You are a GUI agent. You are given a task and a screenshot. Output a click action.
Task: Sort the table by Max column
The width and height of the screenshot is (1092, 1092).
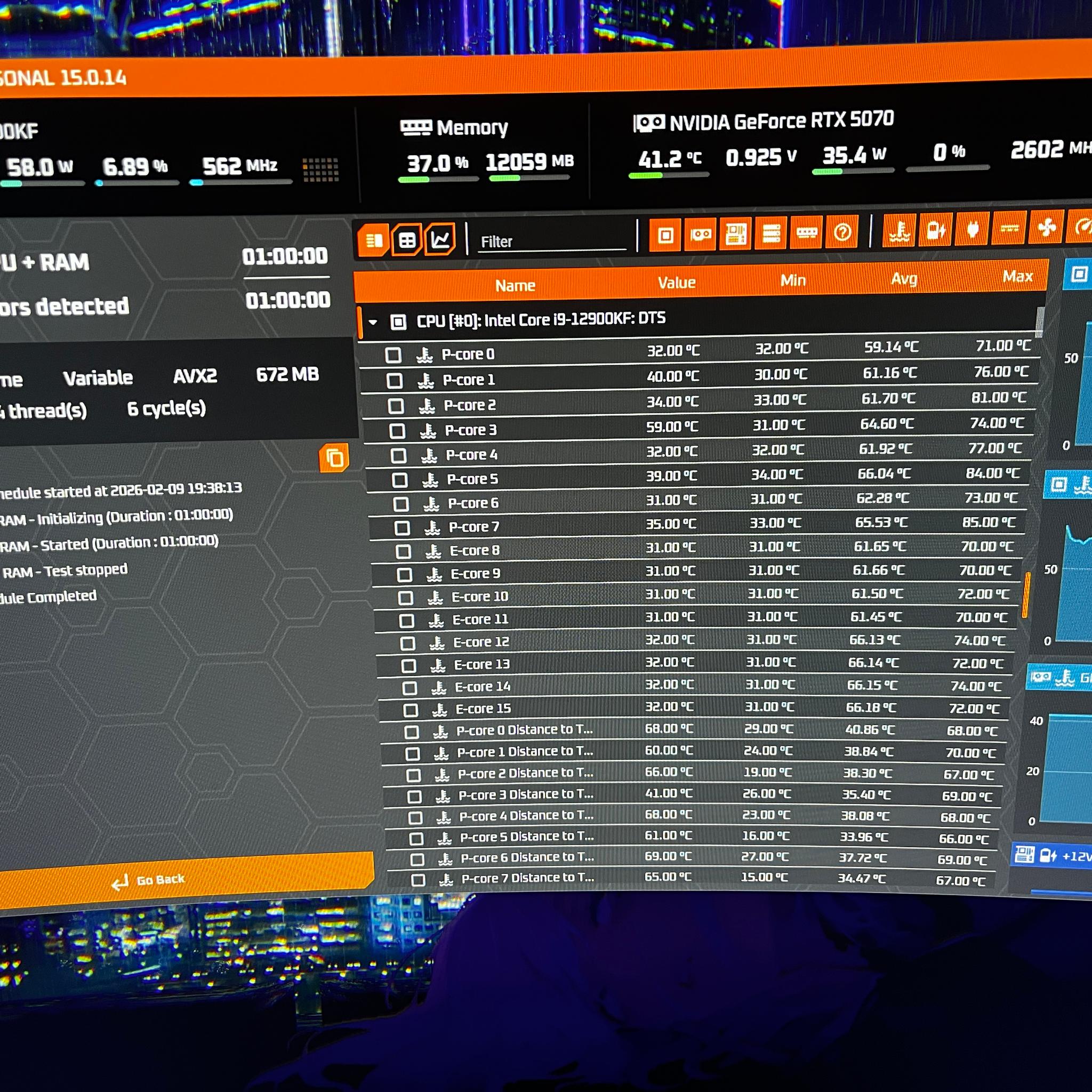[x=1017, y=276]
